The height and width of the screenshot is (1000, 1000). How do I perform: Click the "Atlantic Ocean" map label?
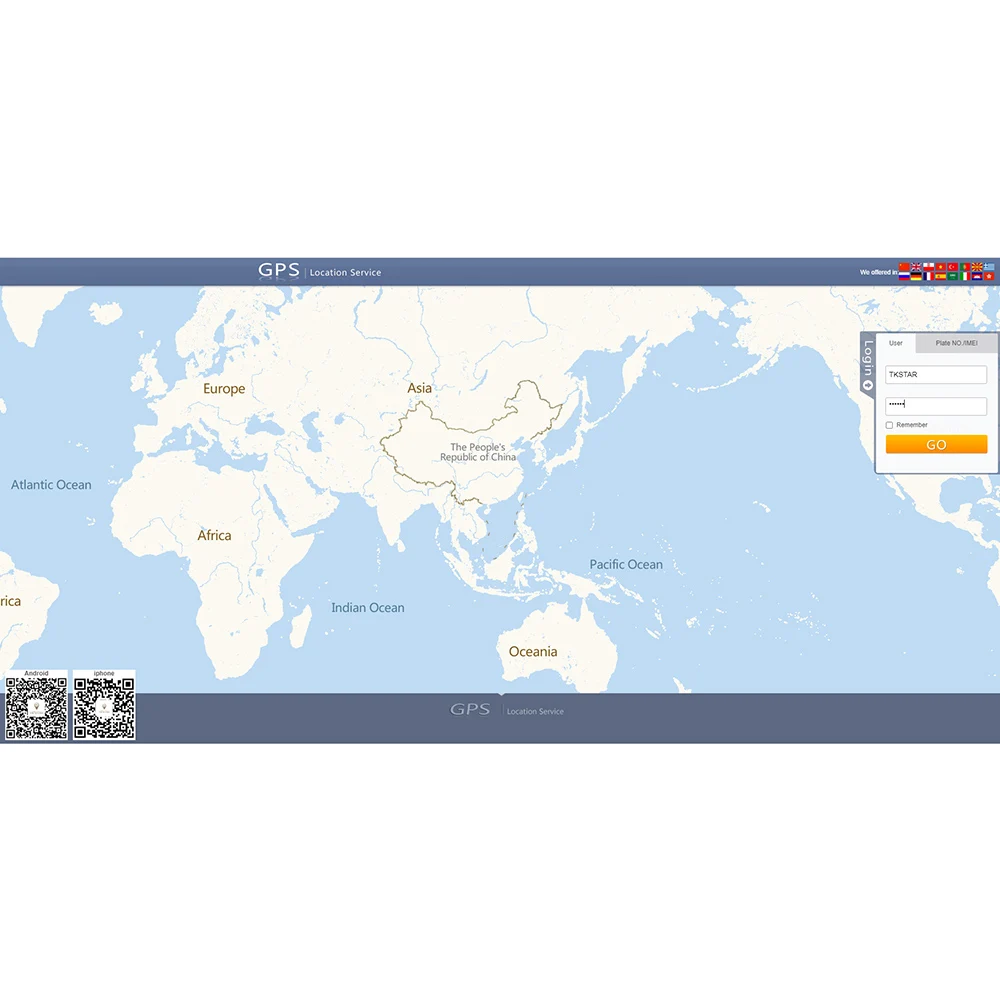pos(51,485)
